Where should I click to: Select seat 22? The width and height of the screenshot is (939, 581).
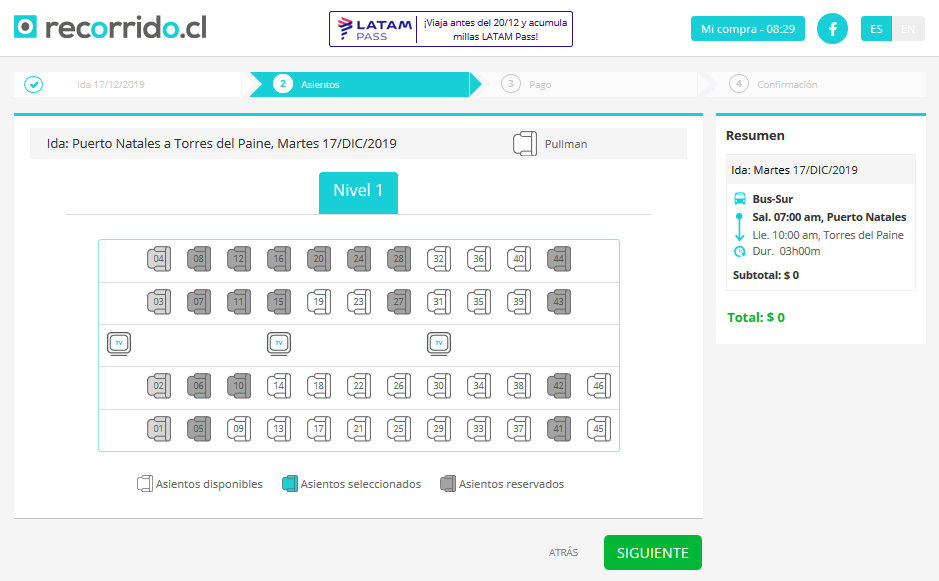coord(359,386)
